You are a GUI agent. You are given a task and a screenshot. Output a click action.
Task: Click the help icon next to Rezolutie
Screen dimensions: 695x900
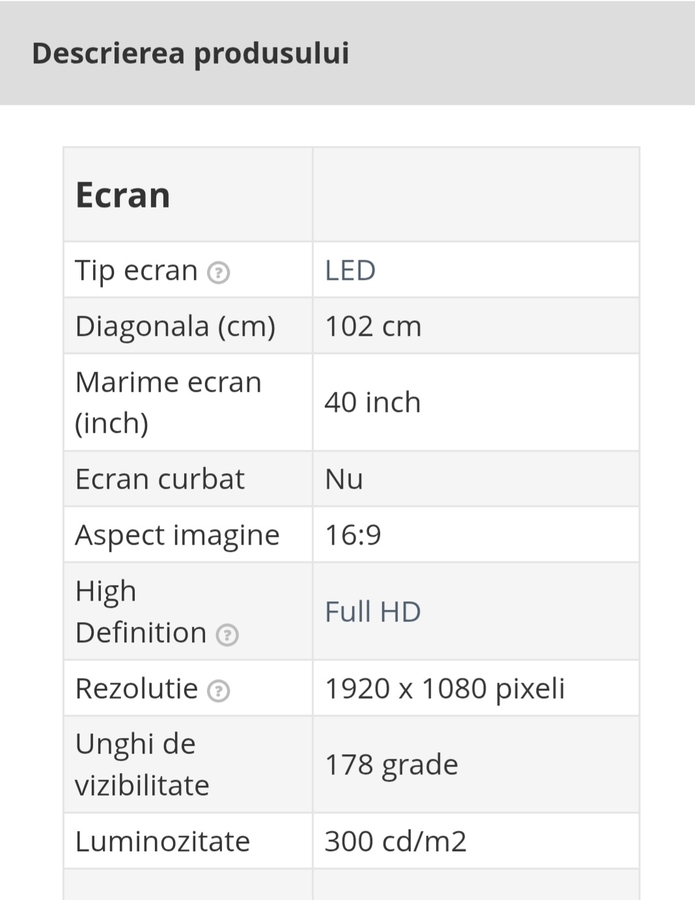(x=218, y=691)
